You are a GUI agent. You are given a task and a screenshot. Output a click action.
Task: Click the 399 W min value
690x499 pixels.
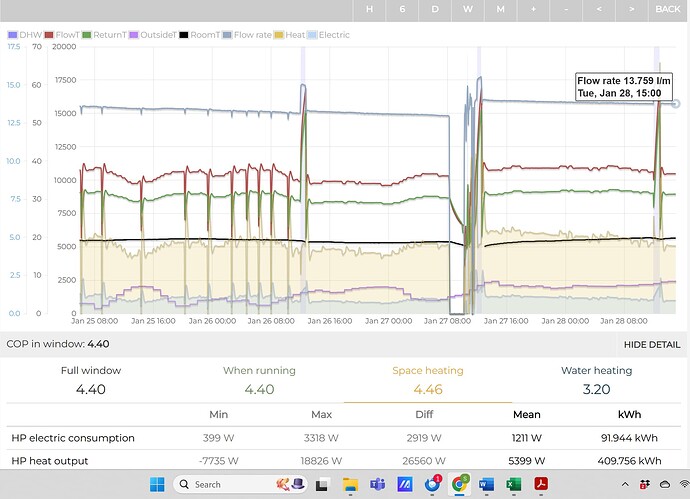point(219,438)
